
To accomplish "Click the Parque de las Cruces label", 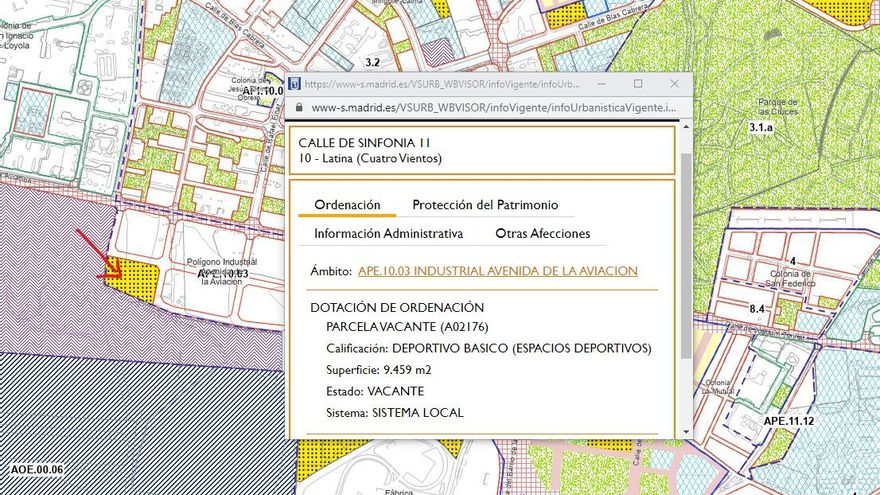I will [777, 107].
